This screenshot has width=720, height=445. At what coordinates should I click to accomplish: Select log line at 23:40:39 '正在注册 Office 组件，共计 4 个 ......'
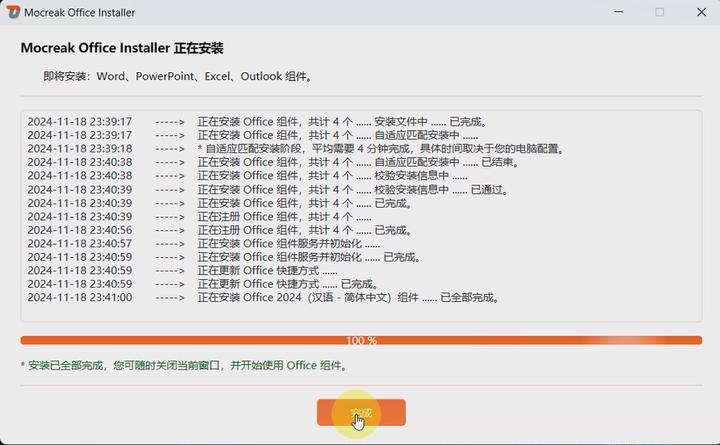pos(199,216)
